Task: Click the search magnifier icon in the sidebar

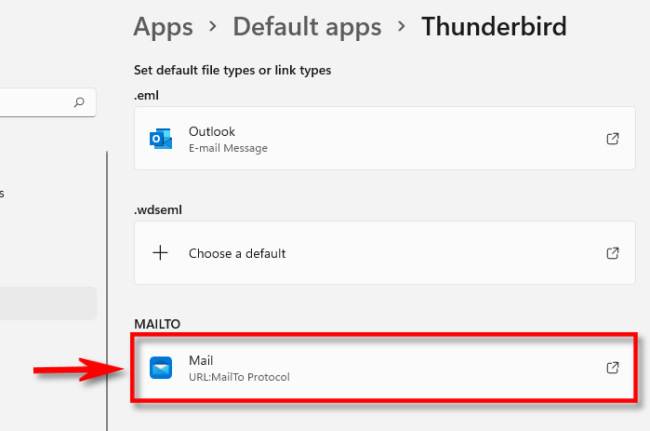Action: [x=79, y=102]
